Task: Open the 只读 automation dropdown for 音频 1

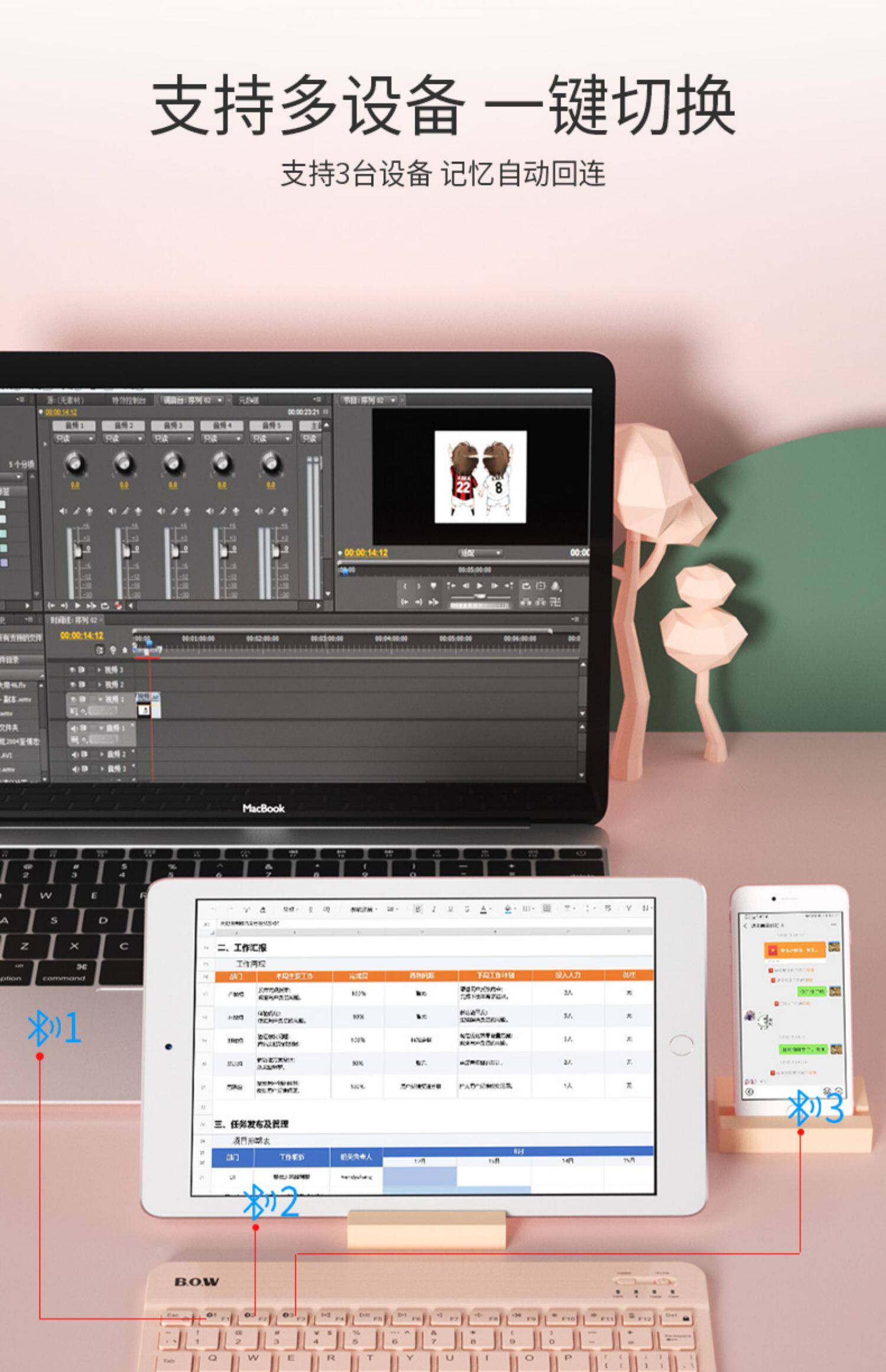Action: point(74,438)
